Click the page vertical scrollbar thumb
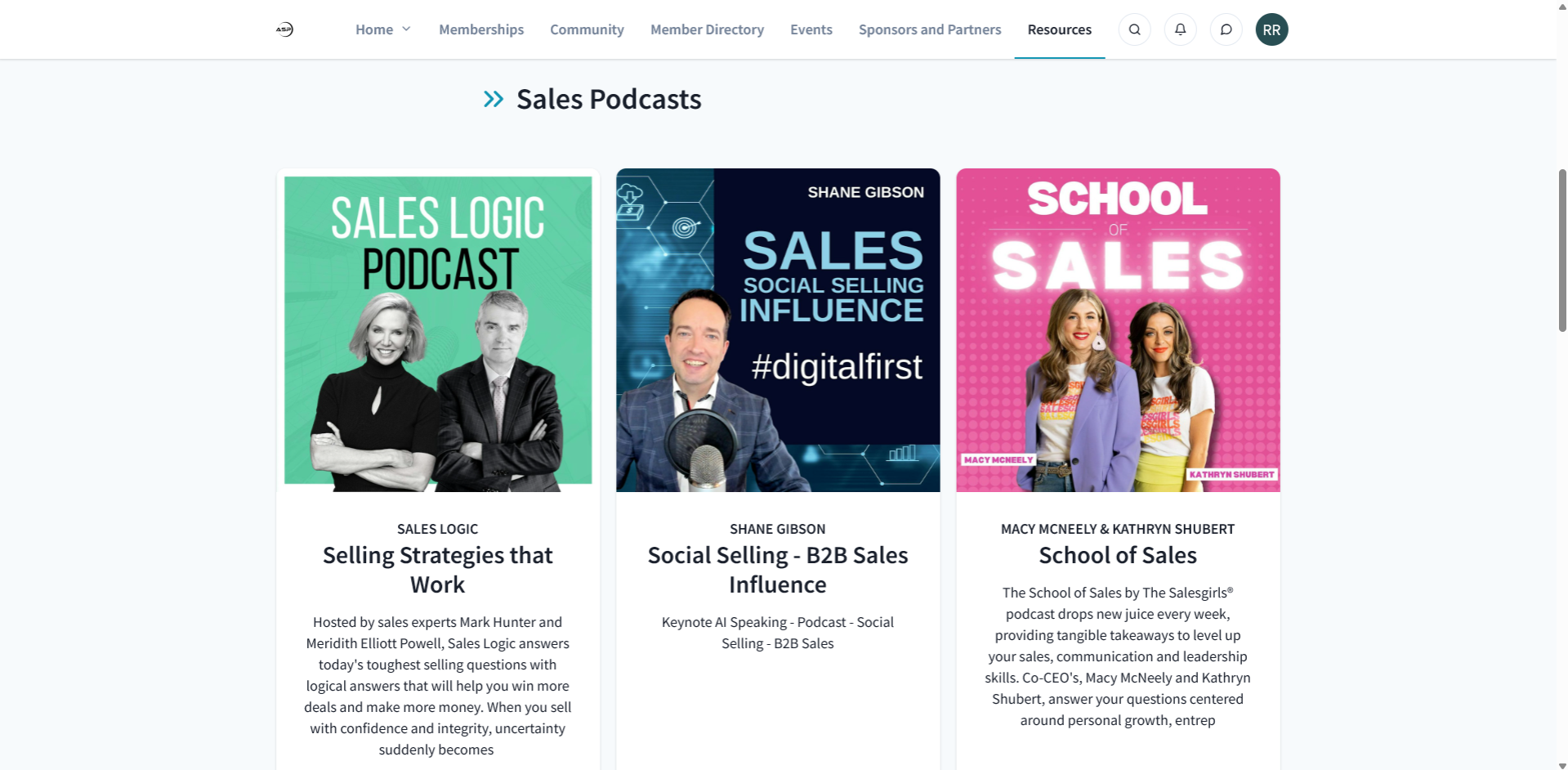The width and height of the screenshot is (1568, 770). click(x=1562, y=250)
